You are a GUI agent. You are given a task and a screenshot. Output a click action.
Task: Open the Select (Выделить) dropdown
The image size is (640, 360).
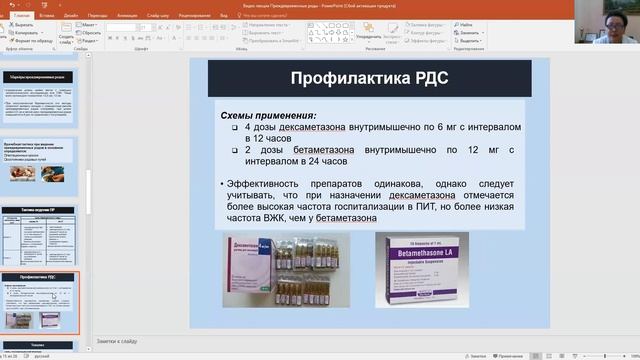click(x=468, y=40)
